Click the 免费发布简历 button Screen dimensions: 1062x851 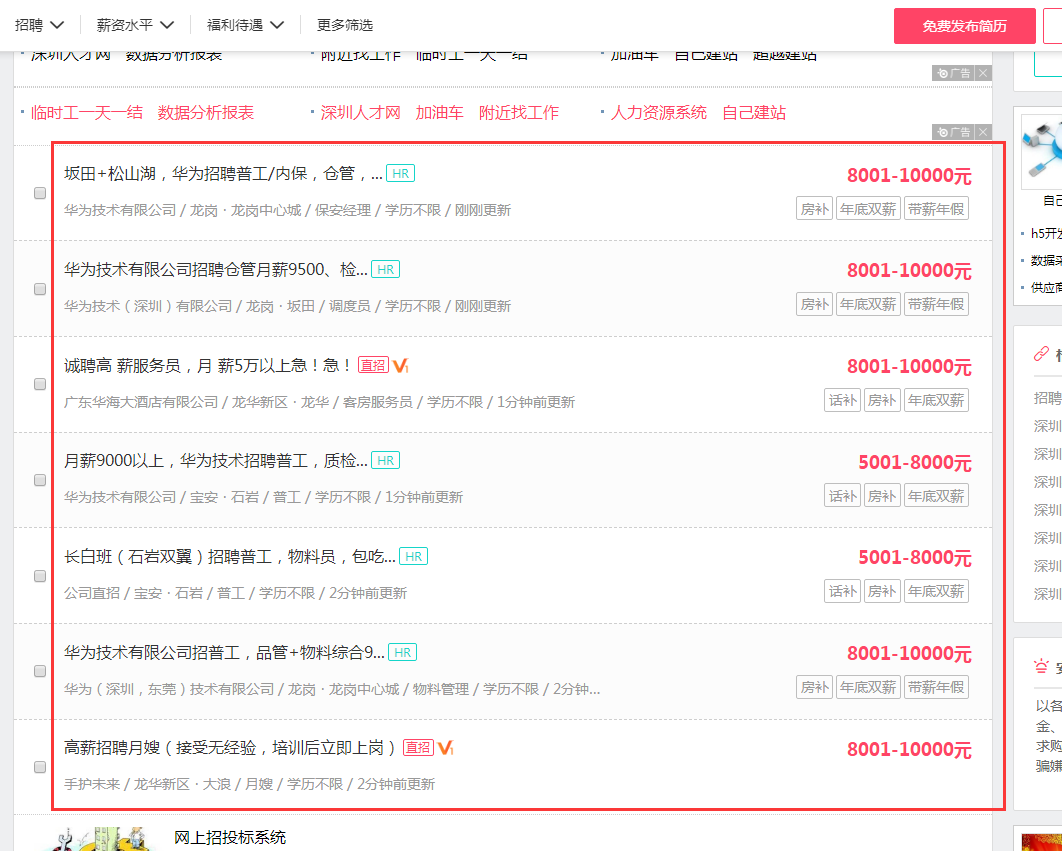963,25
